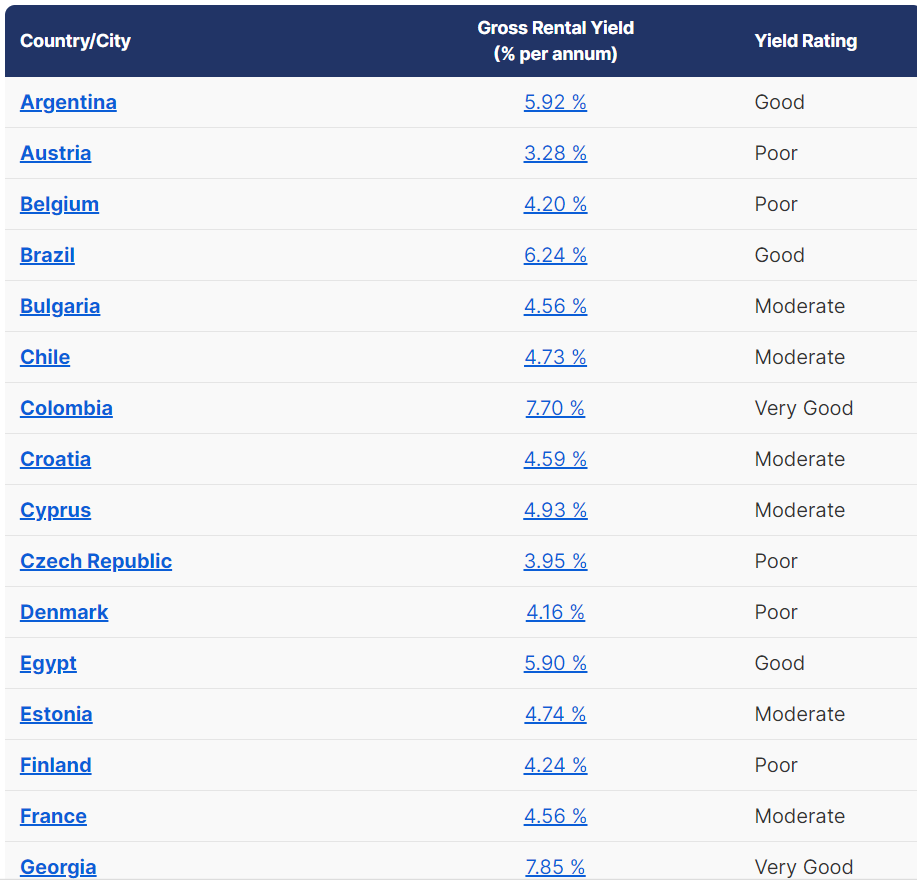Click Austria's 3.28 % yield link
Image resolution: width=917 pixels, height=880 pixels.
555,153
